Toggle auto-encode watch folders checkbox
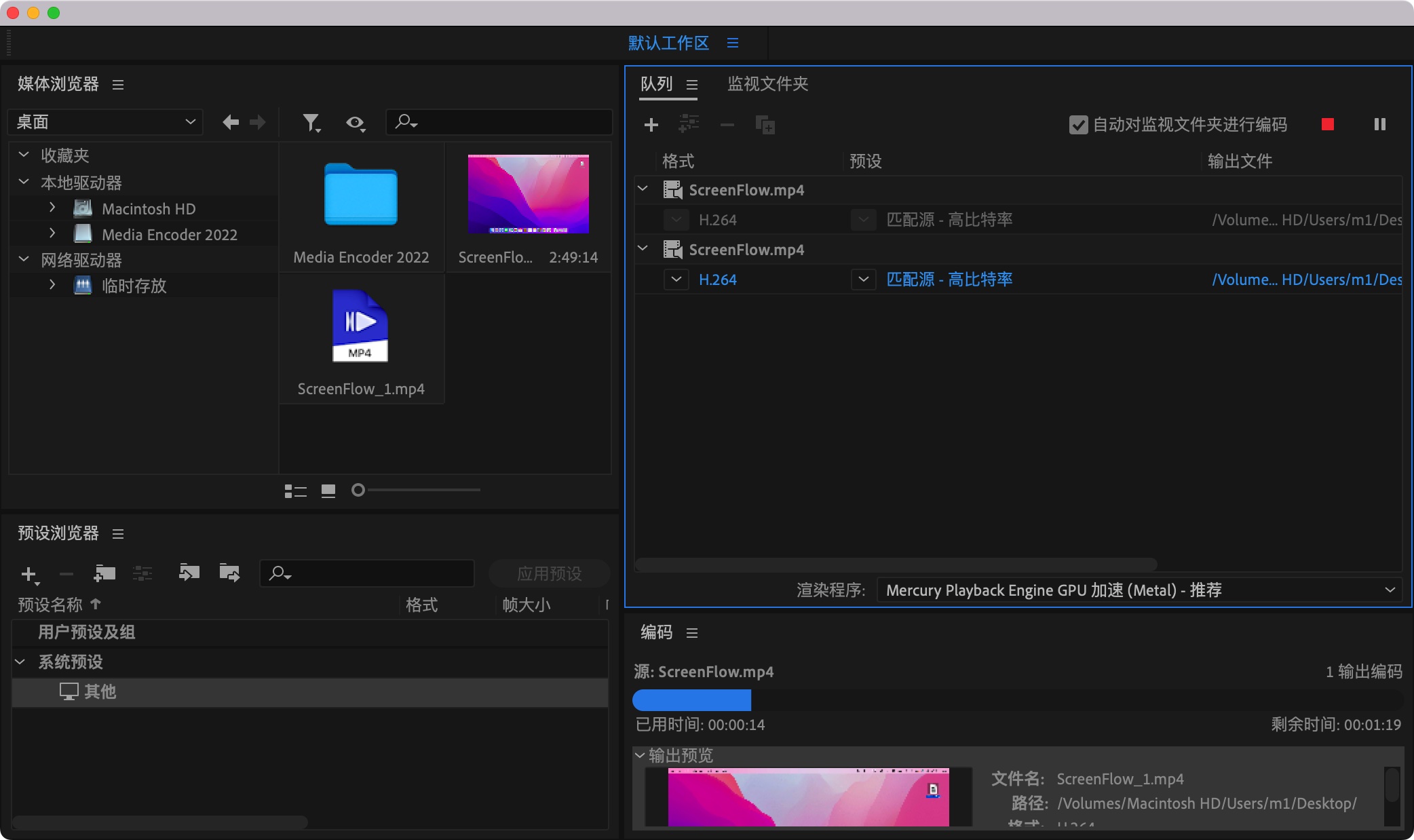Image resolution: width=1414 pixels, height=840 pixels. coord(1078,125)
